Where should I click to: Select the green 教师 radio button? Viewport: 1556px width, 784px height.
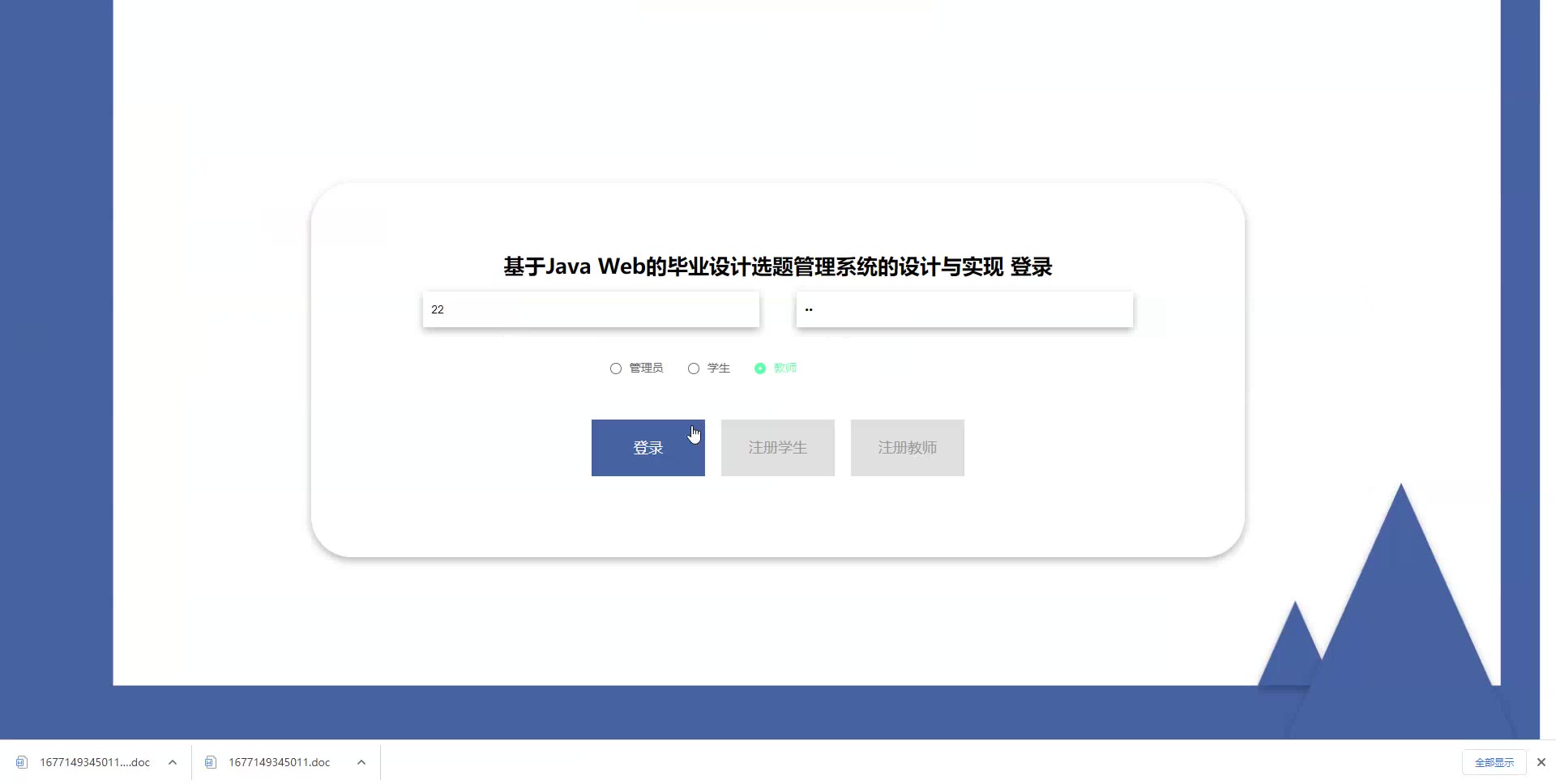[760, 369]
